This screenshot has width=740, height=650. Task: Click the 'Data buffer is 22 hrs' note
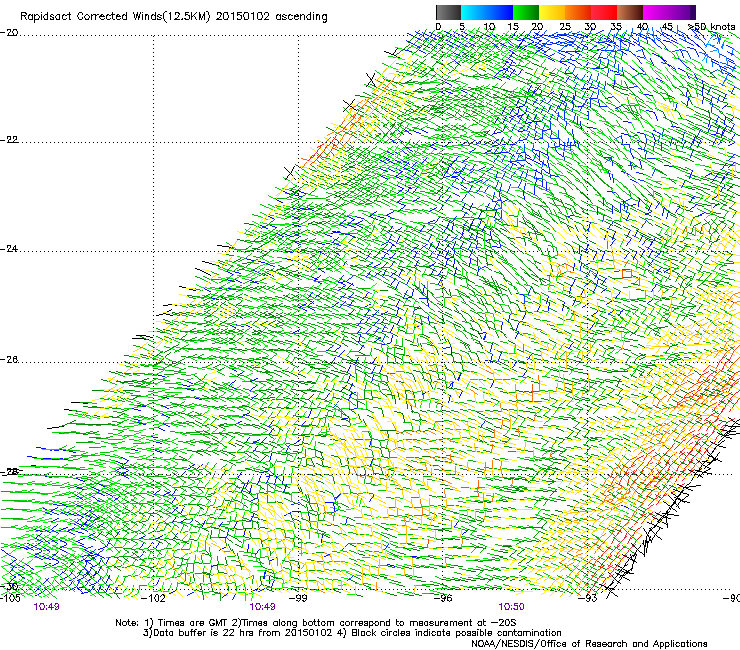[237, 633]
